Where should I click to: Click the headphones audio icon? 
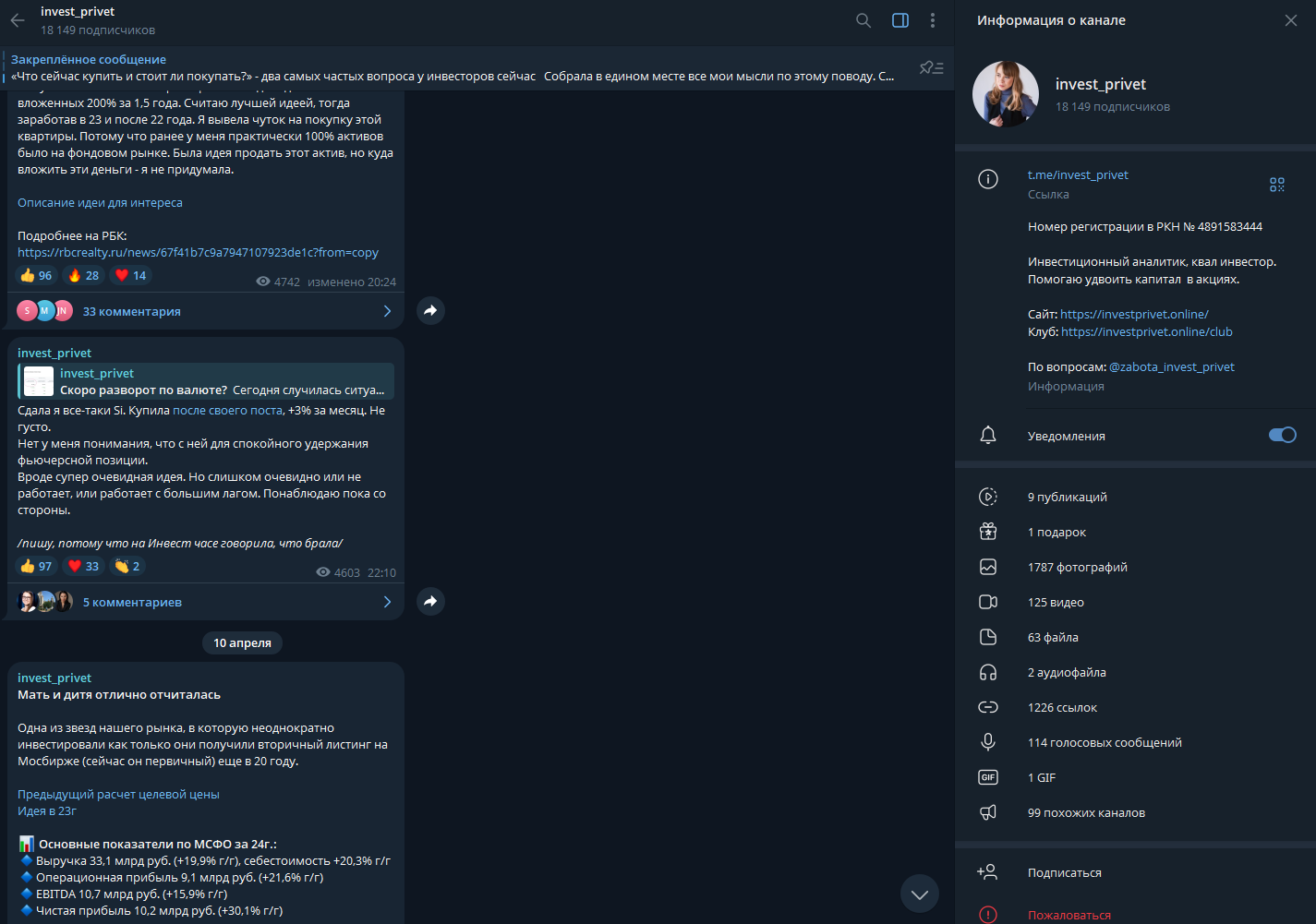[x=988, y=672]
